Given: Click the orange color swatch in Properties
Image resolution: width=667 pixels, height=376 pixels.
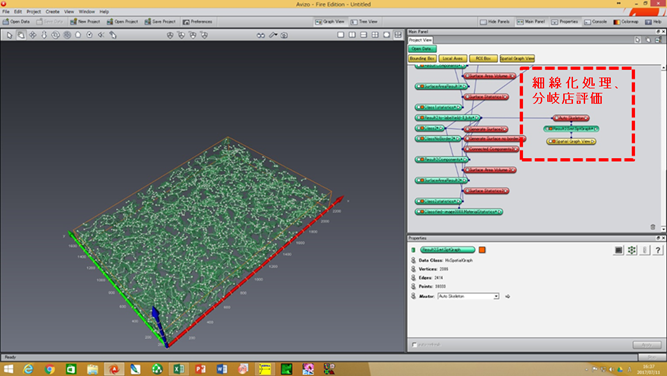Looking at the screenshot, I should pos(482,250).
